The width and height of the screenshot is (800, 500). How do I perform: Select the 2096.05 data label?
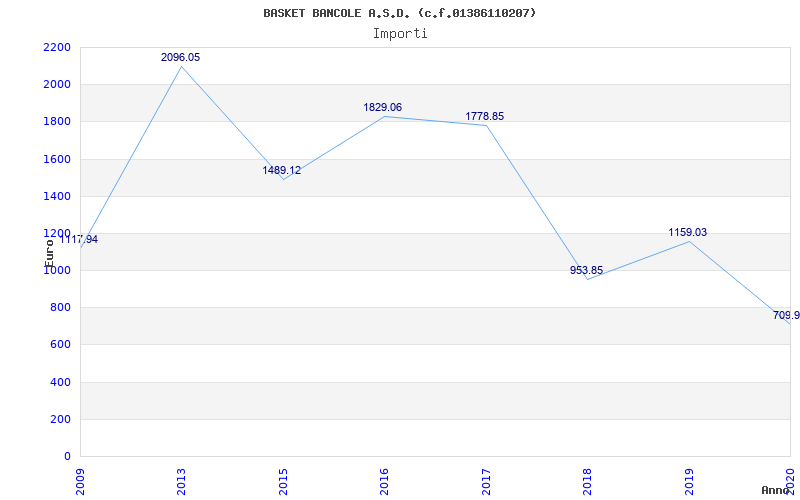tap(181, 58)
